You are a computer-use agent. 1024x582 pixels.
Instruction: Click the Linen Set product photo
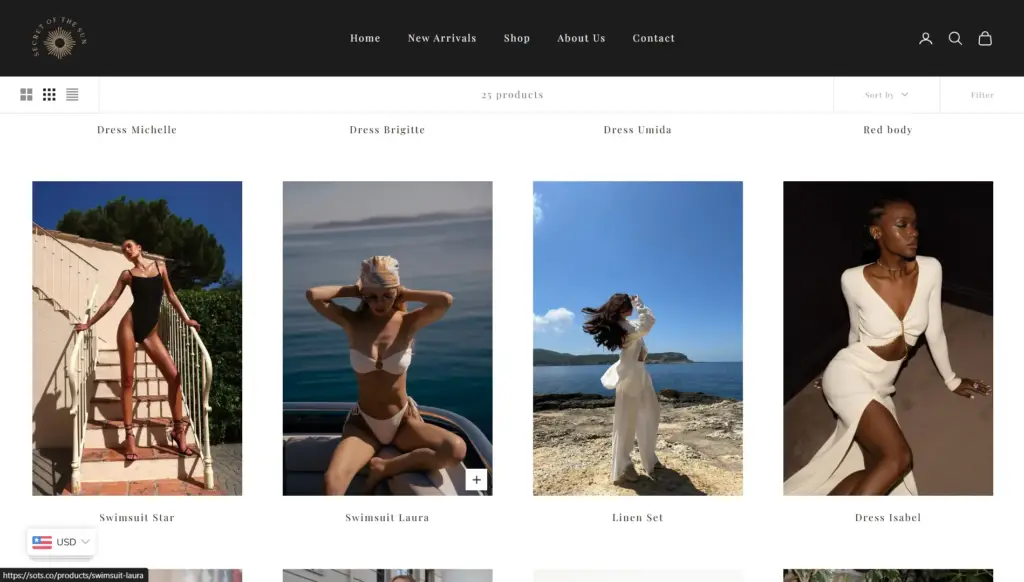click(638, 338)
